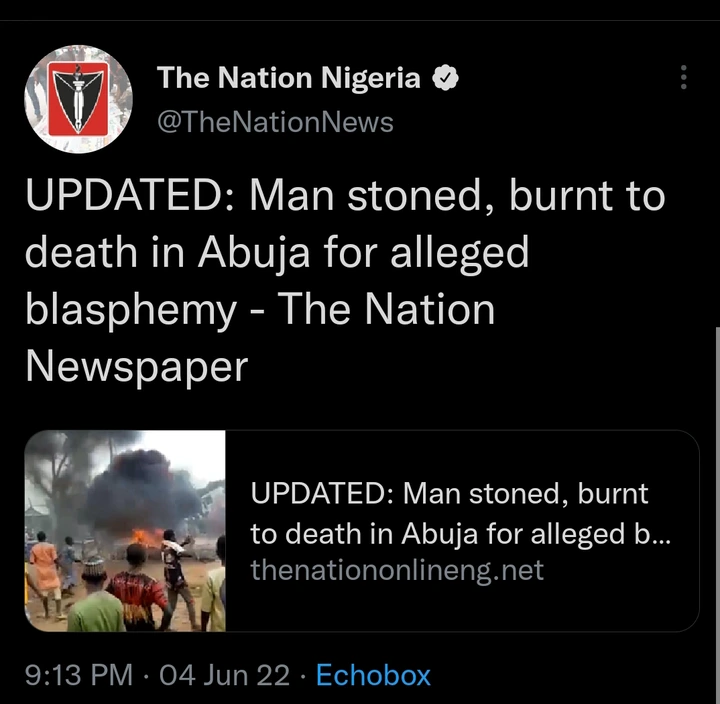This screenshot has height=704, width=720.
Task: Open The Nation Nigeria display name
Action: (x=289, y=79)
